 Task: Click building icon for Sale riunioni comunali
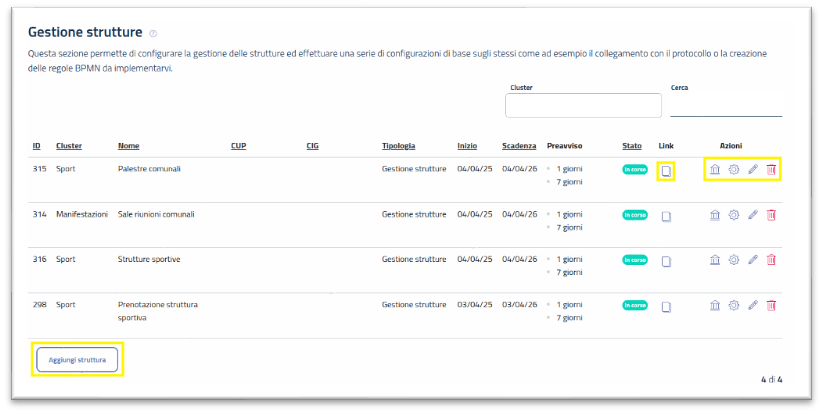(x=715, y=215)
